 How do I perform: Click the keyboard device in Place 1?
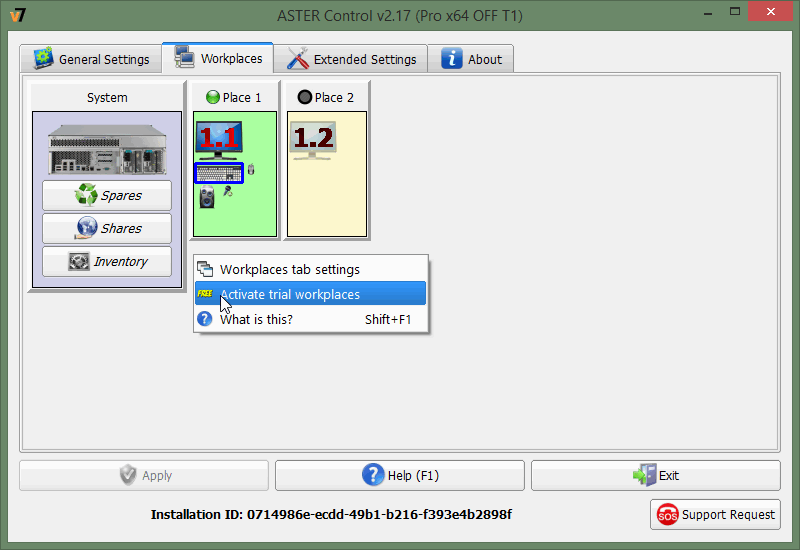point(218,172)
